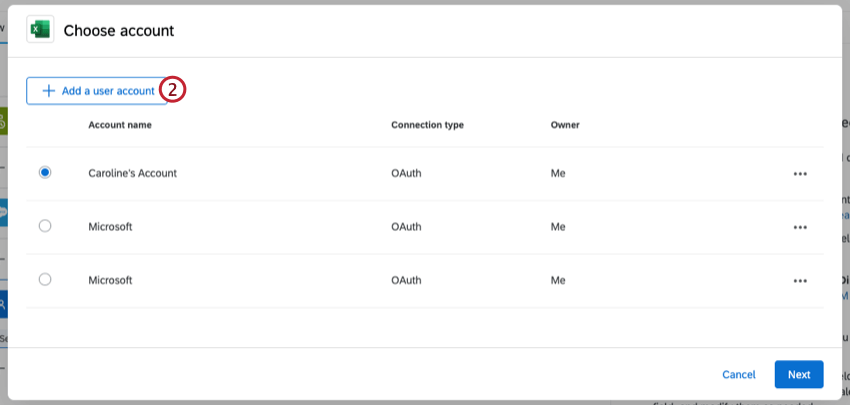Click the Owner column header
This screenshot has width=850, height=405.
565,125
